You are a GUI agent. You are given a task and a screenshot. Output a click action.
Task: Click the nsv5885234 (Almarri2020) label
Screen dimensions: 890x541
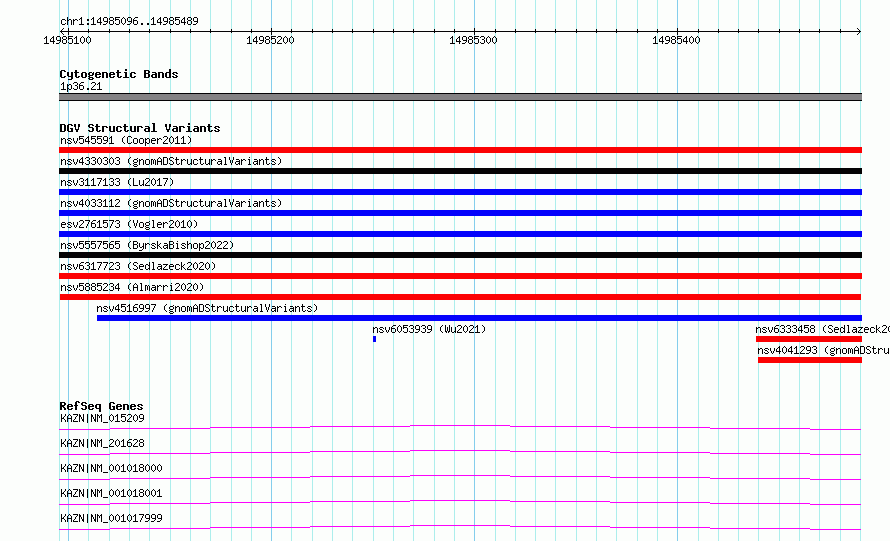click(132, 287)
